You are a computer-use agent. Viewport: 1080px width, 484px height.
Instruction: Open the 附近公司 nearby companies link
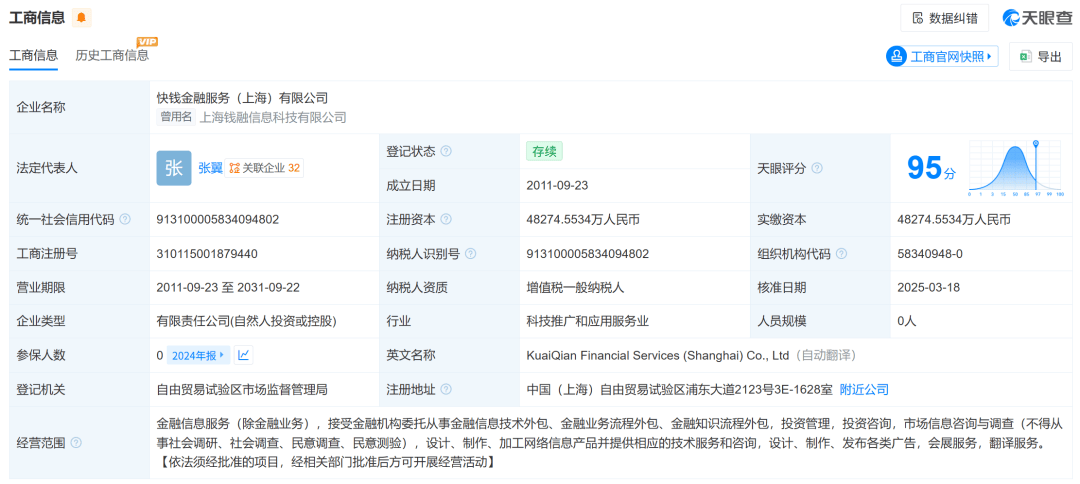coord(864,389)
